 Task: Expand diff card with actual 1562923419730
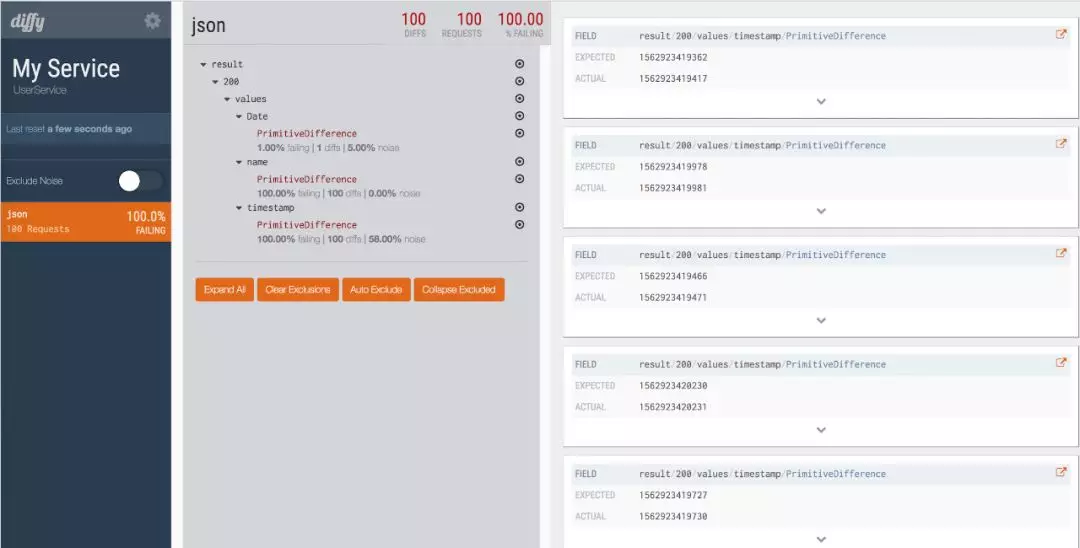[820, 539]
